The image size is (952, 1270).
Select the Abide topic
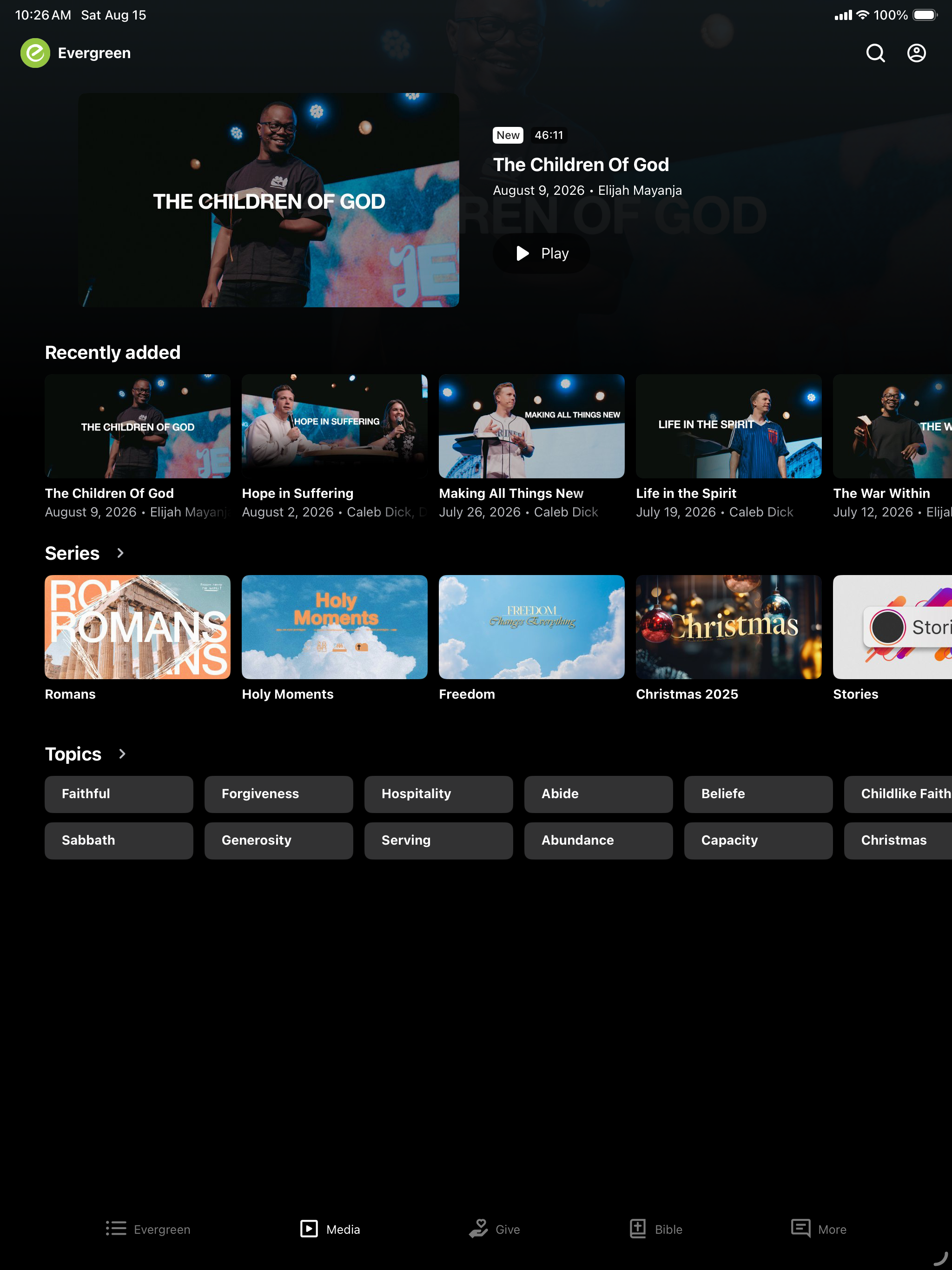(598, 794)
